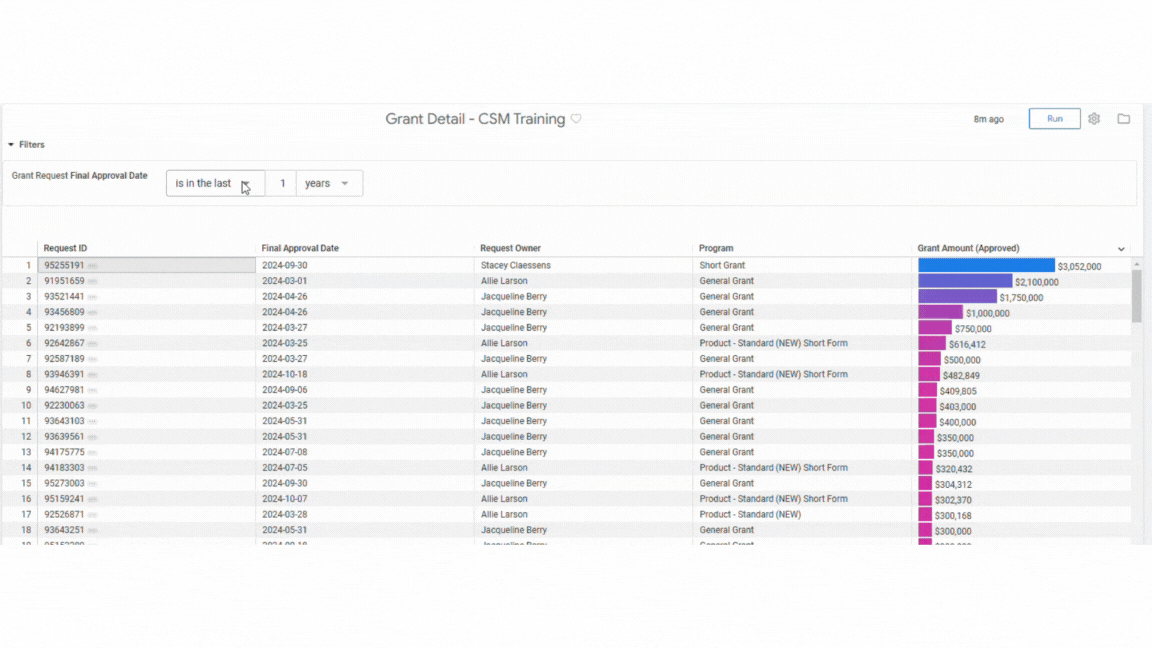Favorite the Grant Detail dashboard heart icon
1152x648 pixels.
coord(576,119)
